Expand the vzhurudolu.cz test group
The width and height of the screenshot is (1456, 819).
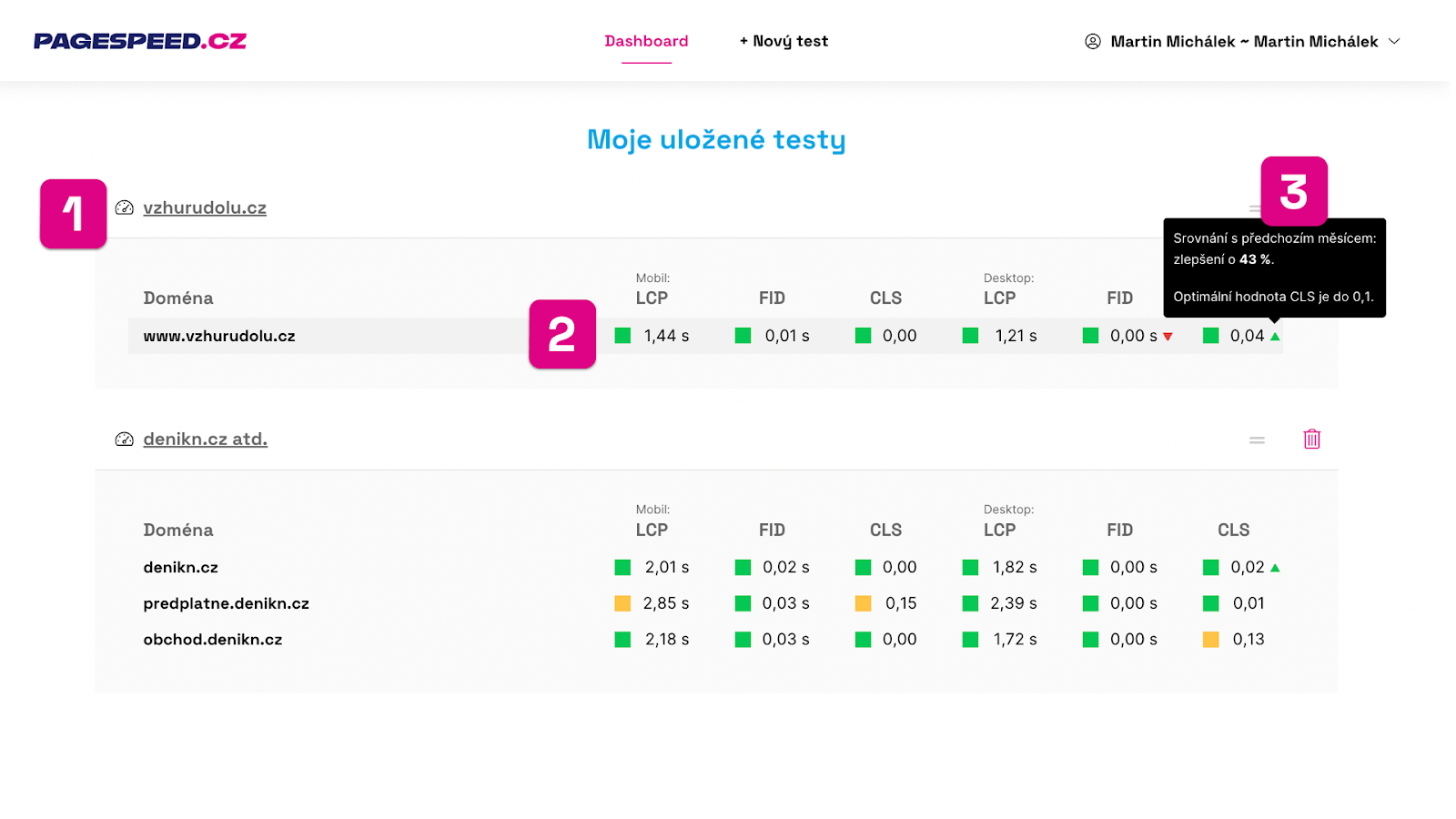pos(204,207)
